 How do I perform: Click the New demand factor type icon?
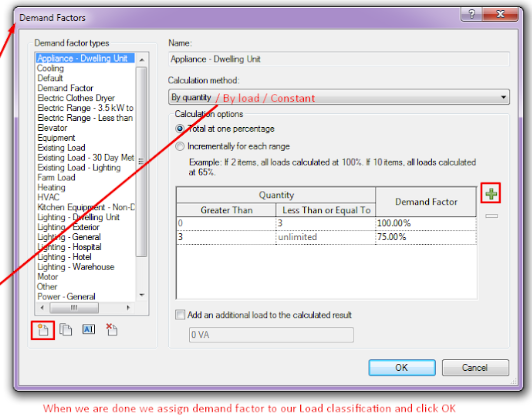[x=43, y=330]
